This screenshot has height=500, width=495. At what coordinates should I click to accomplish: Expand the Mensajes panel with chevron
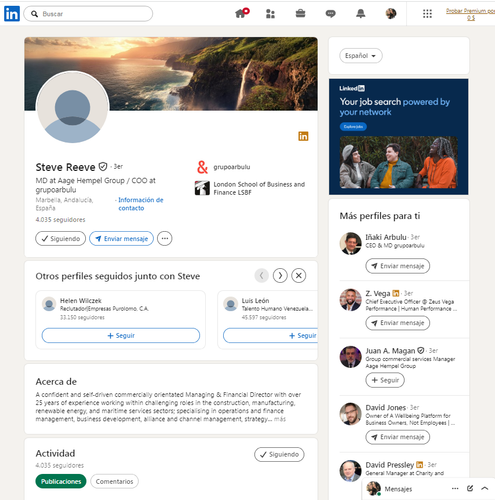pyautogui.click(x=485, y=488)
